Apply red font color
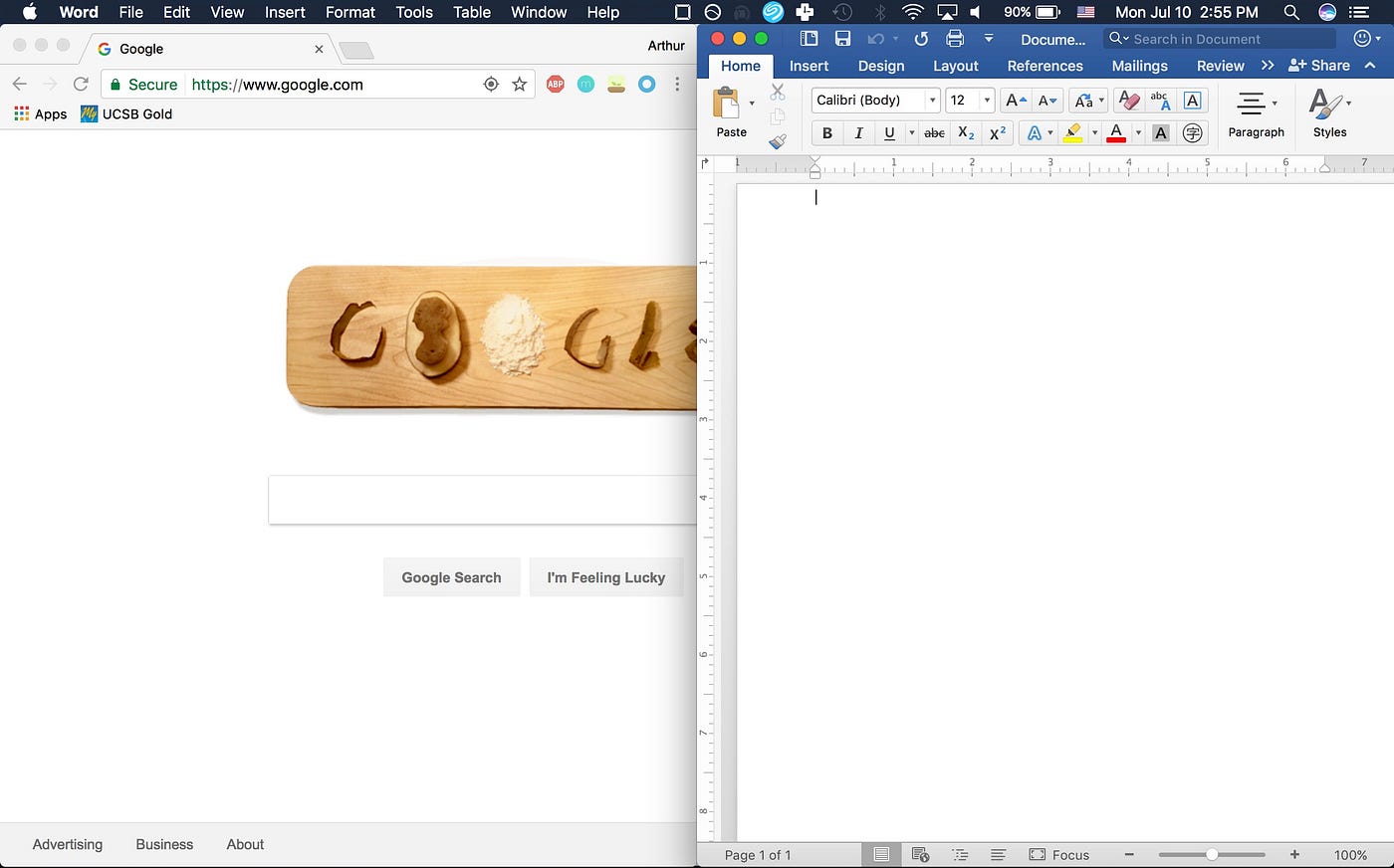This screenshot has height=868, width=1394. [x=1116, y=132]
